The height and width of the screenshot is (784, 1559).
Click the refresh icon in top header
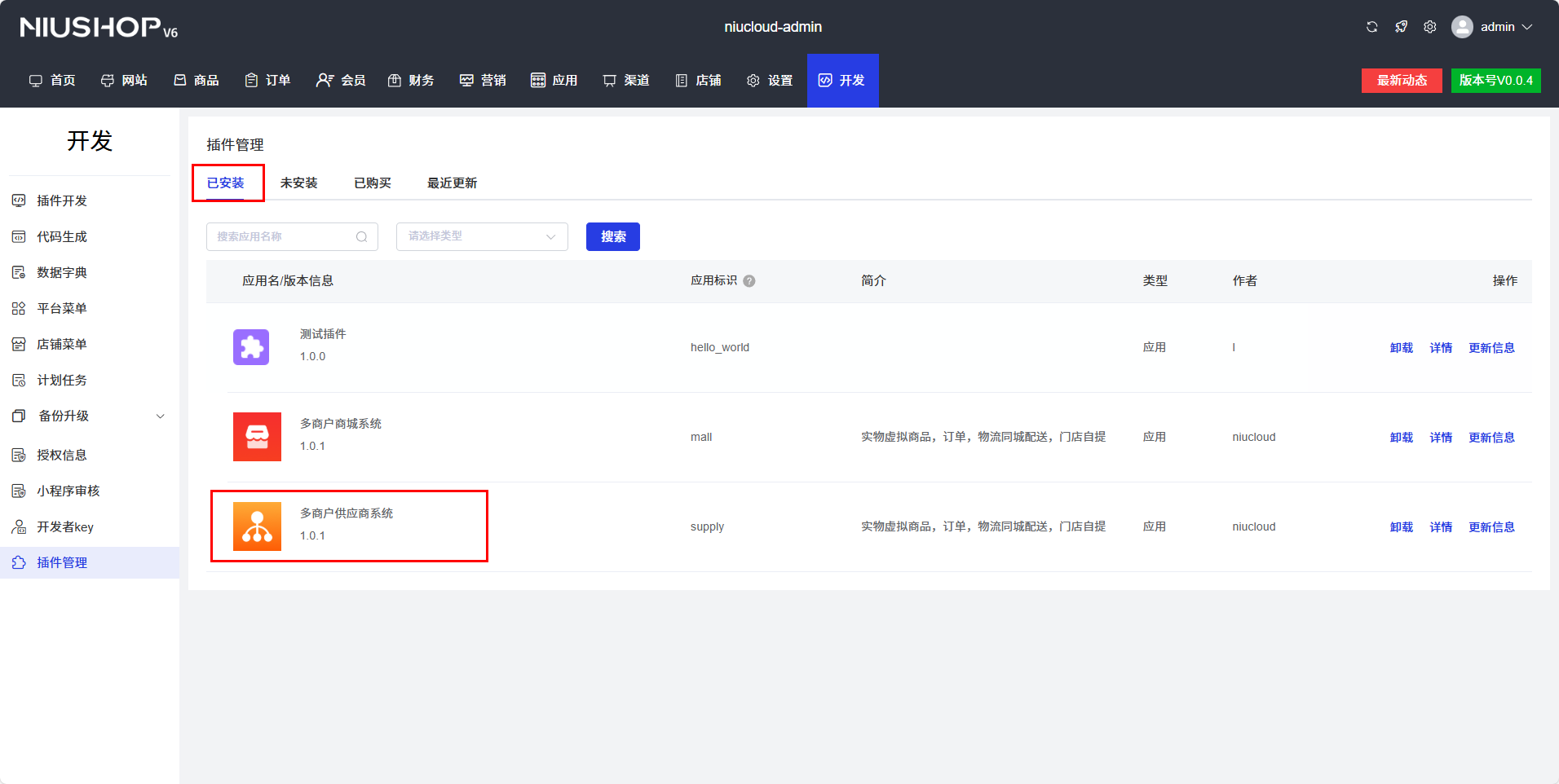(1371, 27)
